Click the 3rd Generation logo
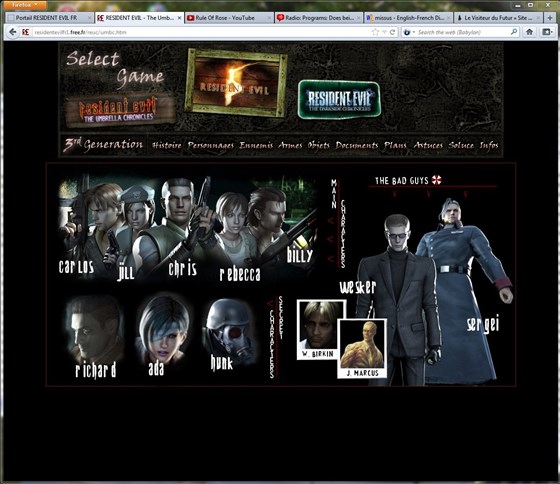 point(103,145)
